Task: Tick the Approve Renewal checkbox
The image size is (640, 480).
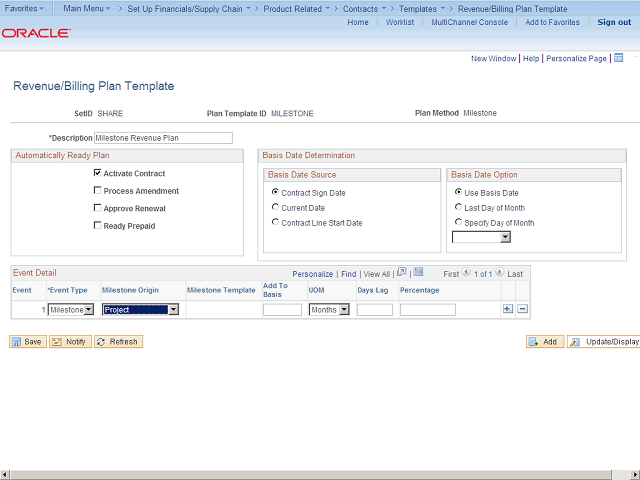Action: point(97,208)
